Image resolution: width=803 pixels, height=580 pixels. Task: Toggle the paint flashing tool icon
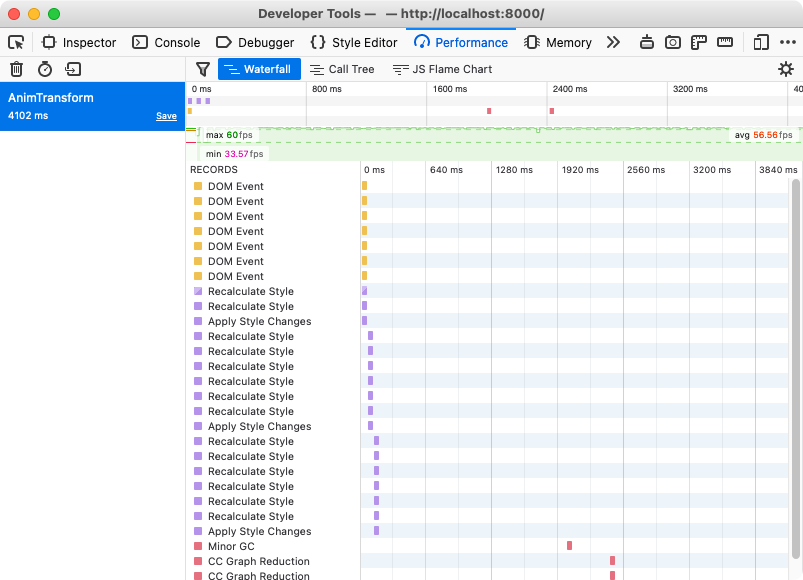[646, 43]
